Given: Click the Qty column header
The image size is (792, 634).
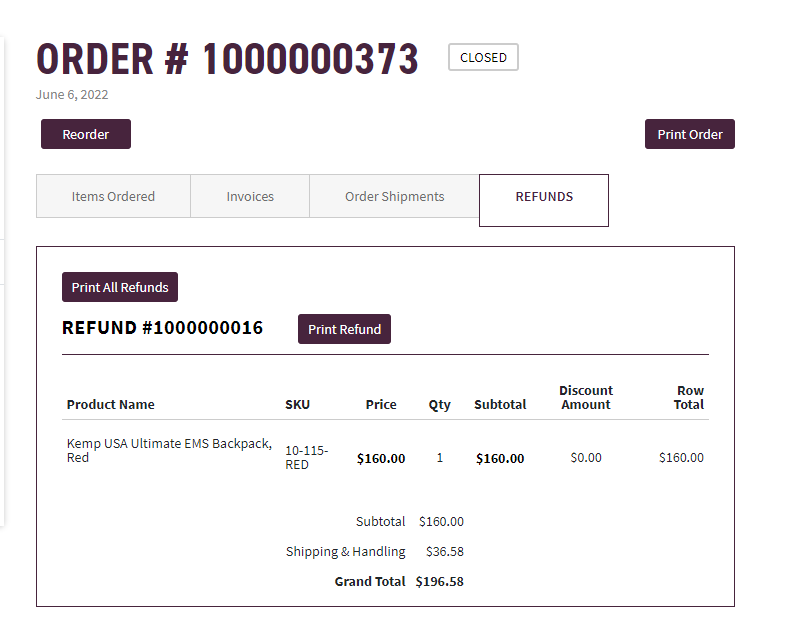Looking at the screenshot, I should (439, 405).
